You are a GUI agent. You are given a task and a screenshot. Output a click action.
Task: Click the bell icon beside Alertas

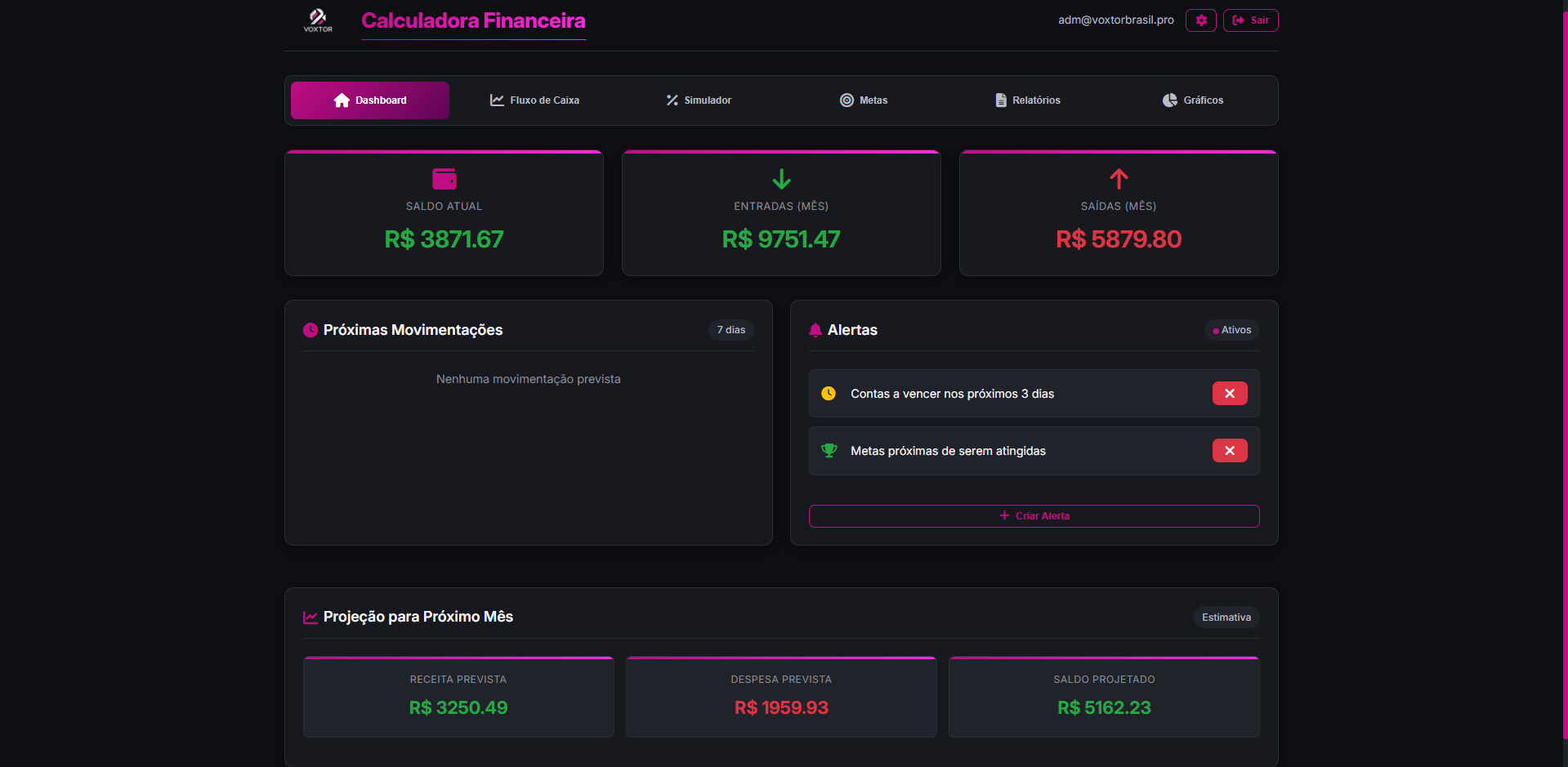click(815, 330)
